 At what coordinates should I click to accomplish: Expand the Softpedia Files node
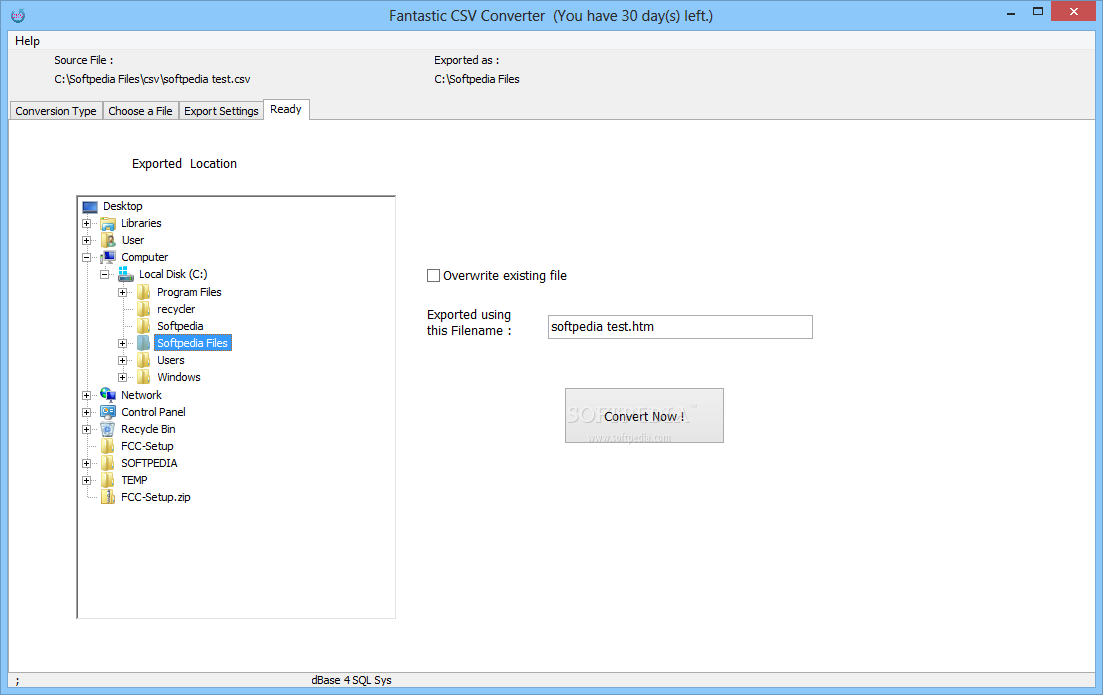(122, 343)
